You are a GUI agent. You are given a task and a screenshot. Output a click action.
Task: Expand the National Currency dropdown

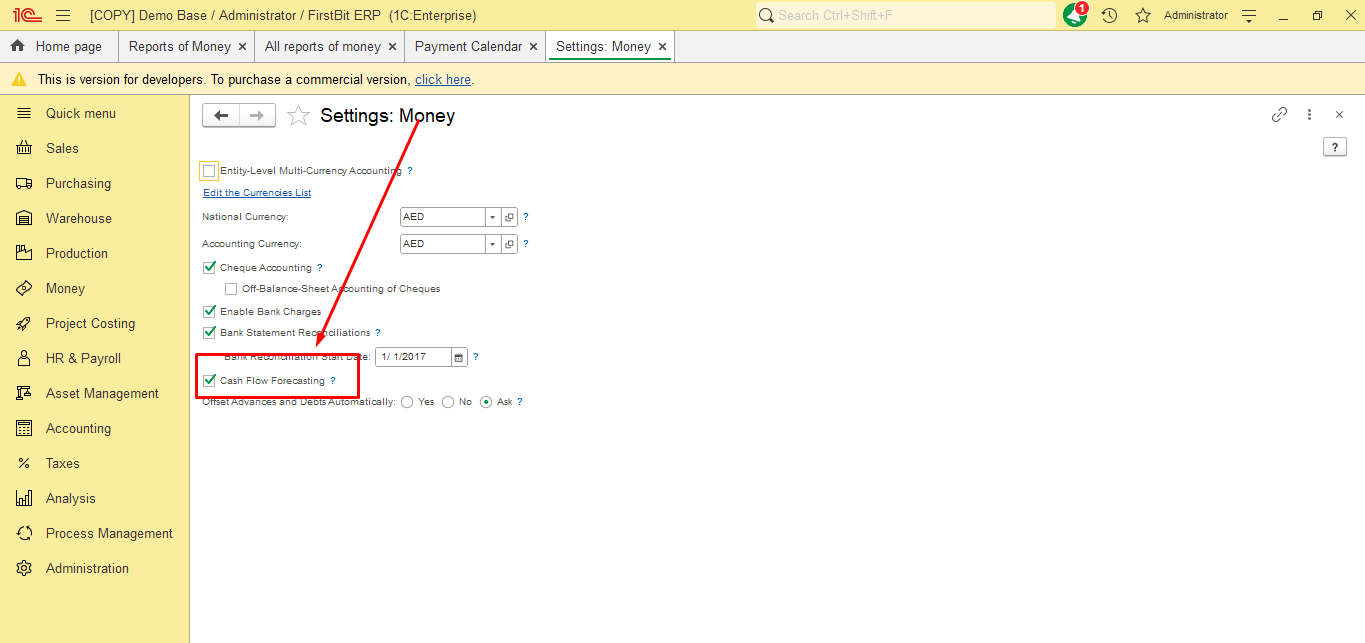point(492,217)
